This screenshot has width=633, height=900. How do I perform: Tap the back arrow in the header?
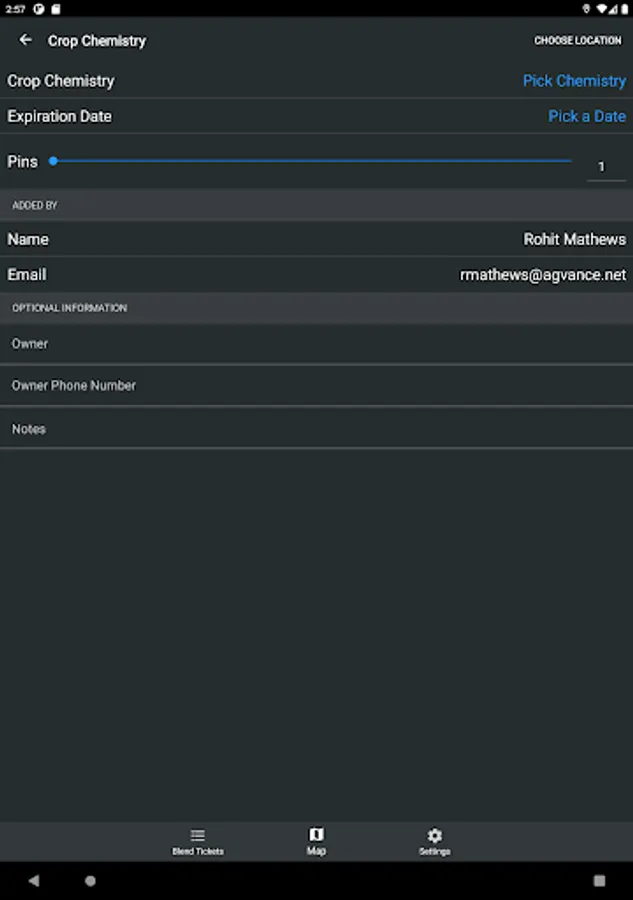[x=26, y=40]
